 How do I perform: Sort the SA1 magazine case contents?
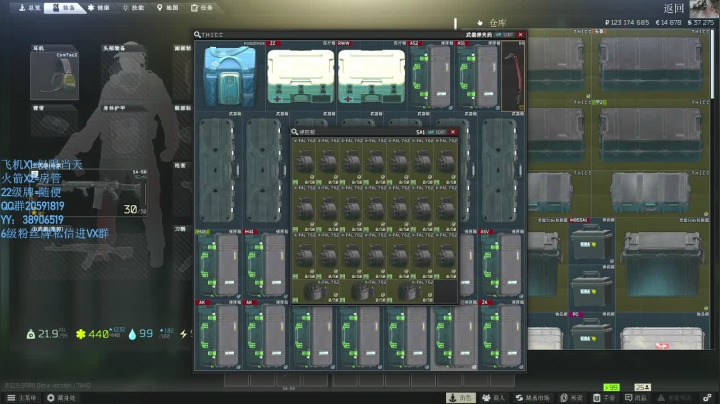[x=438, y=132]
